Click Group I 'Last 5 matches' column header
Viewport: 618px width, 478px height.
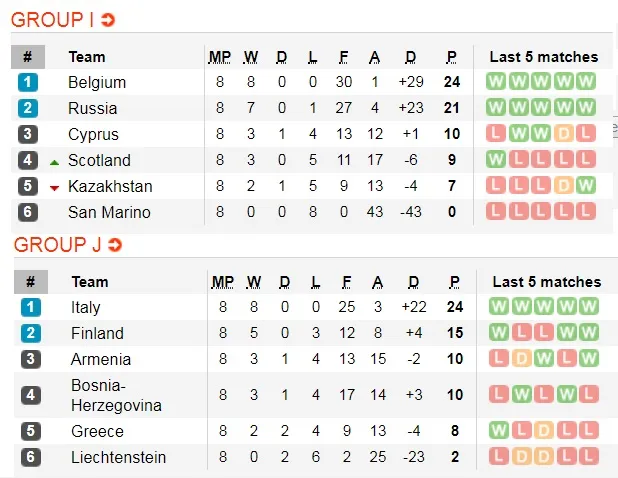[x=543, y=57]
